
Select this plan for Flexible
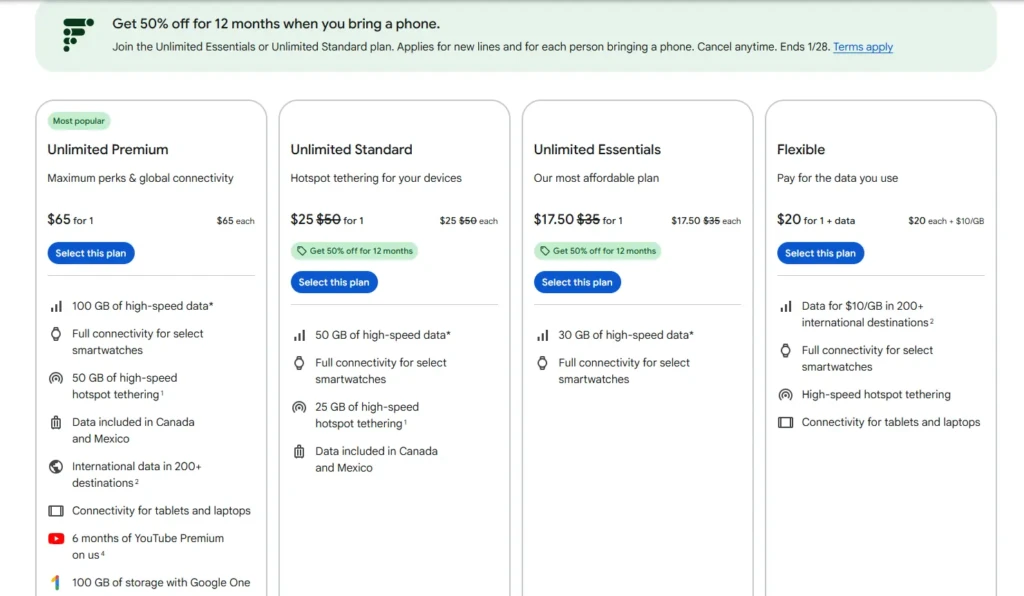click(820, 253)
